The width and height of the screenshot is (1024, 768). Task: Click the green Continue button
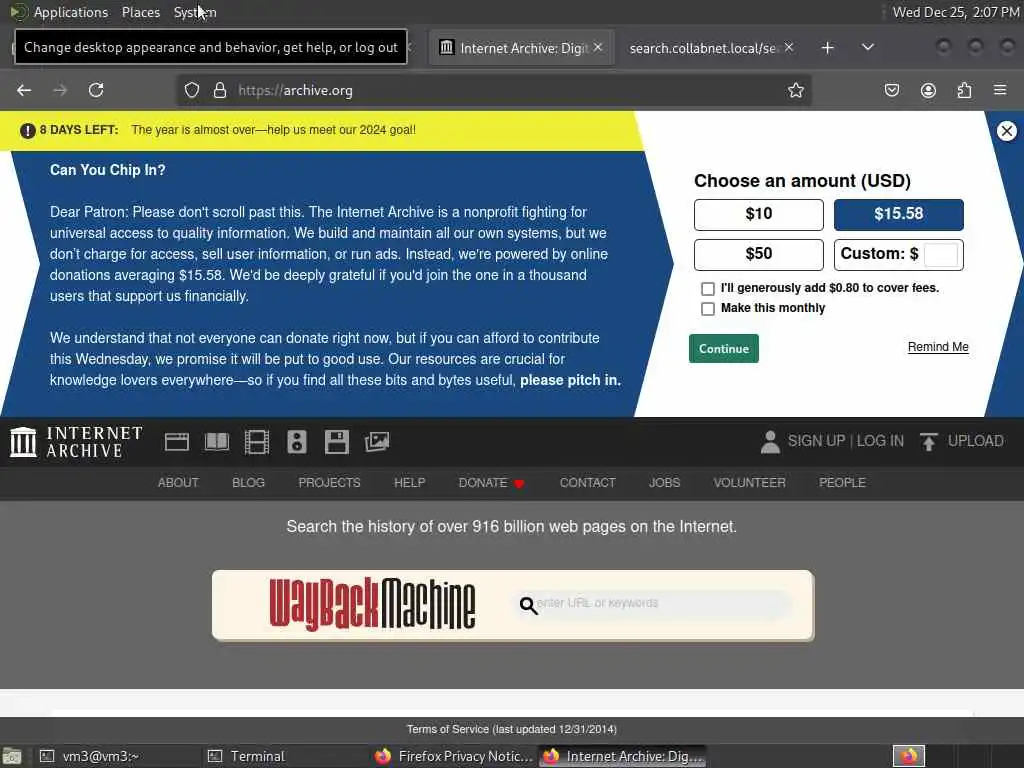(724, 349)
